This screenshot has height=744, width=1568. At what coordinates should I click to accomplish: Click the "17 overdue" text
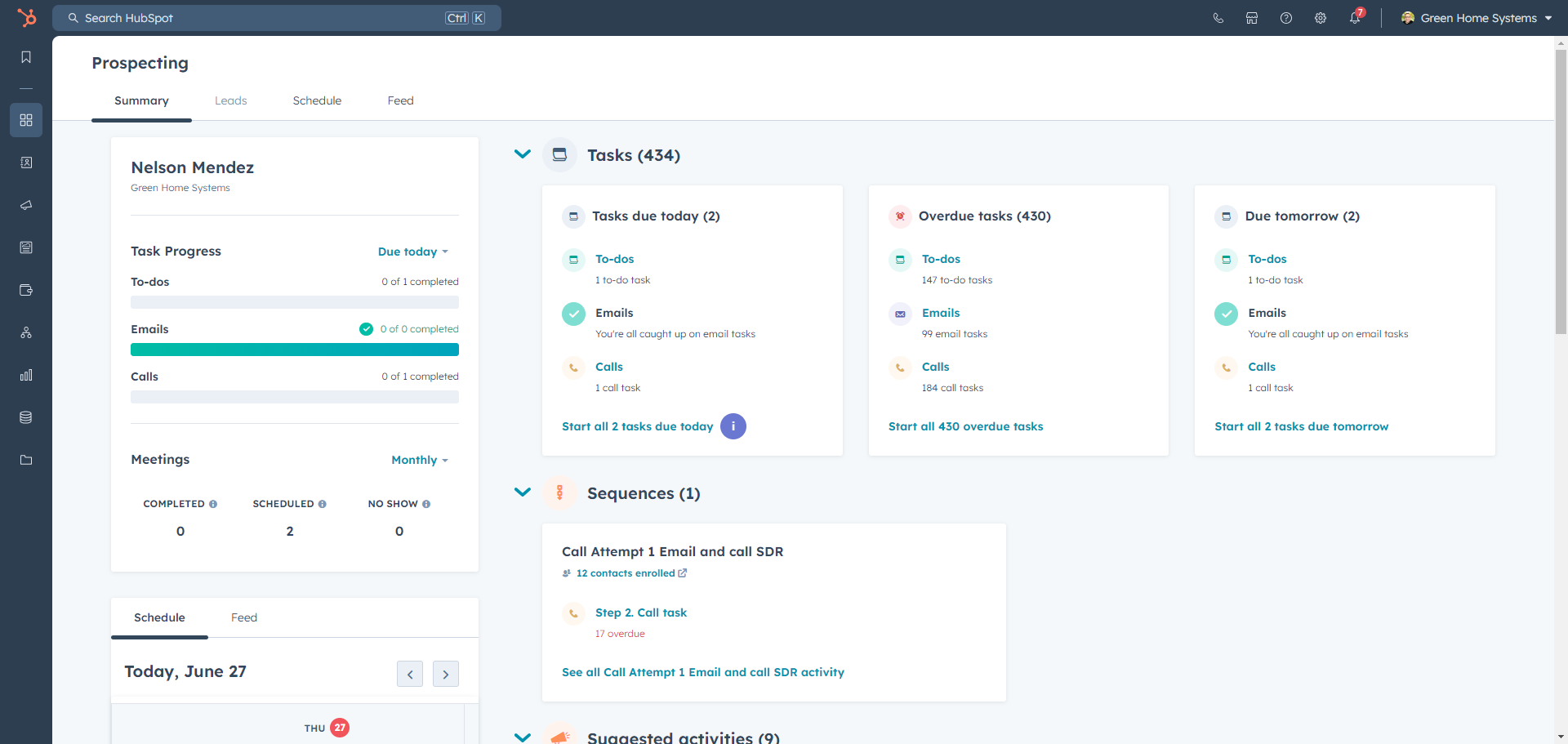pyautogui.click(x=620, y=634)
